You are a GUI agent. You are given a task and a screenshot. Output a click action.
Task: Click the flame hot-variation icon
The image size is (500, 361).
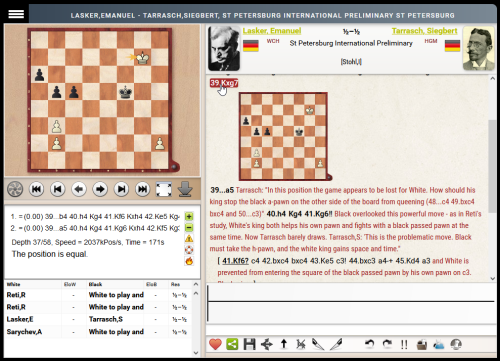[x=189, y=261]
